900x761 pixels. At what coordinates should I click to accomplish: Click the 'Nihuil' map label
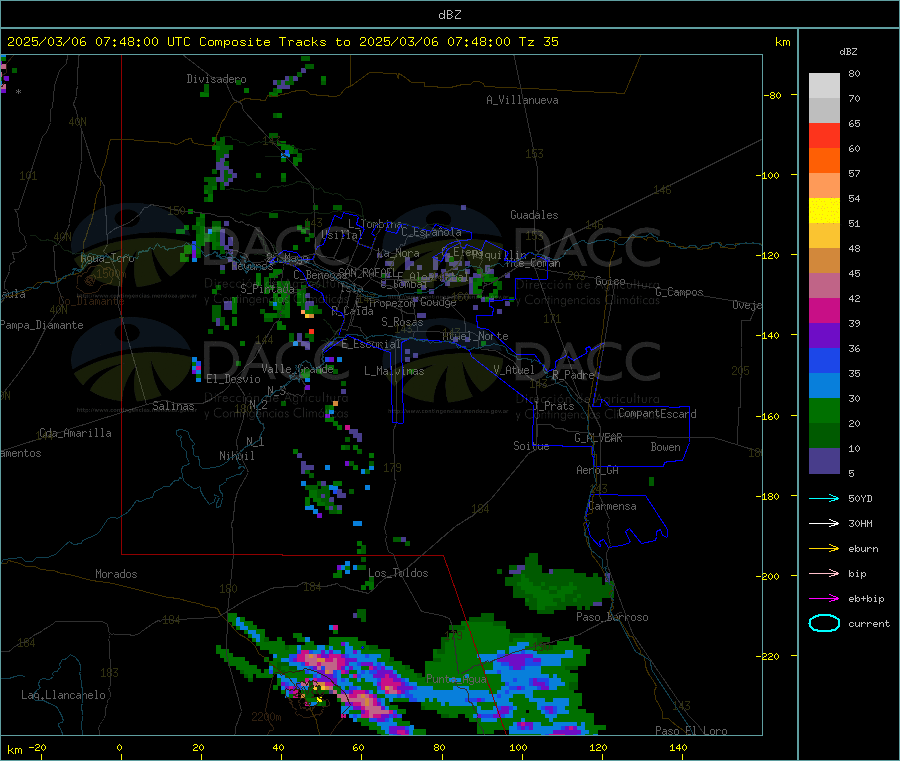pos(236,456)
